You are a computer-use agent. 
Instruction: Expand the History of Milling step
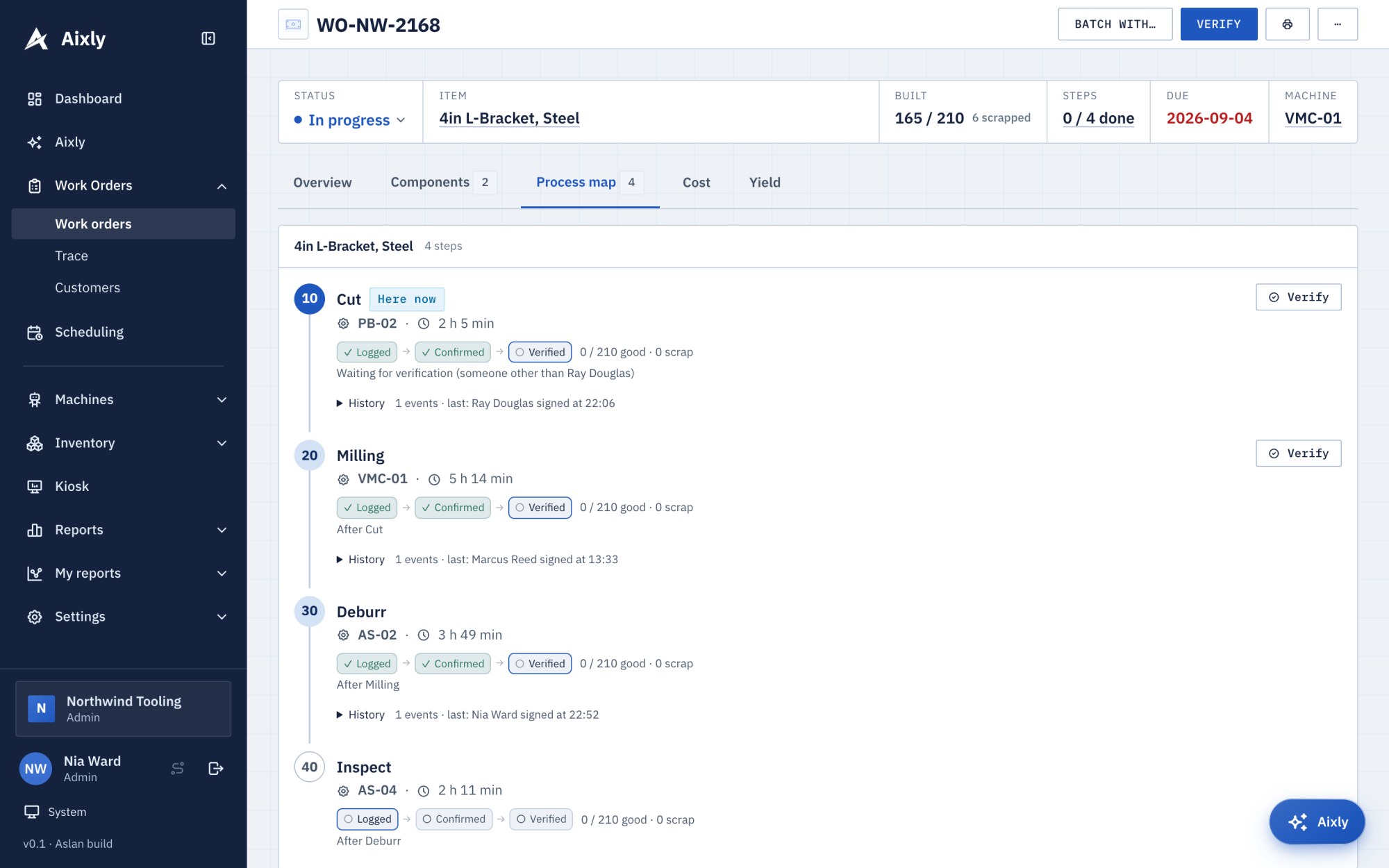(x=360, y=559)
